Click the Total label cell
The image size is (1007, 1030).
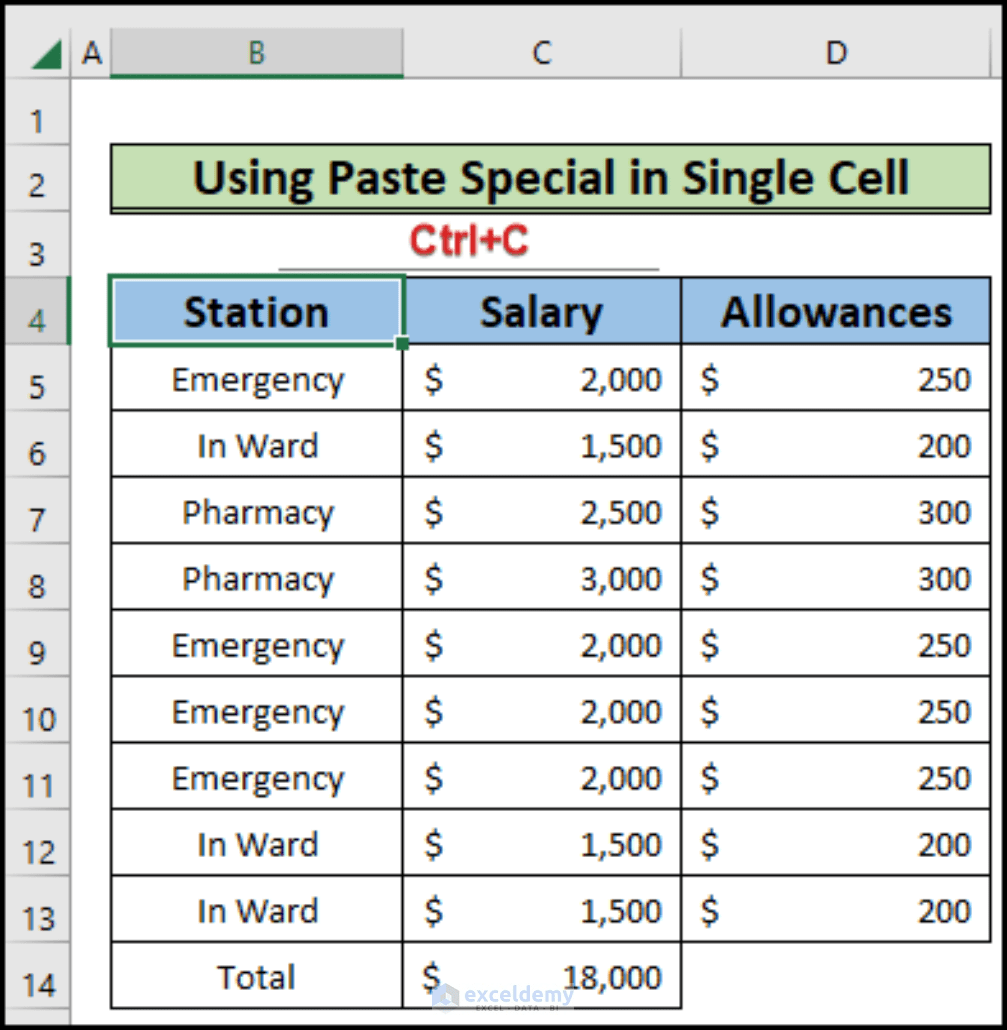[257, 977]
